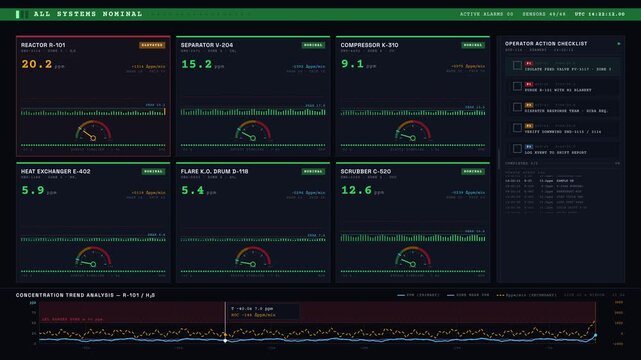This screenshot has height=360, width=641.
Task: Select the 15.2 ppm reading
Action: (x=202, y=64)
